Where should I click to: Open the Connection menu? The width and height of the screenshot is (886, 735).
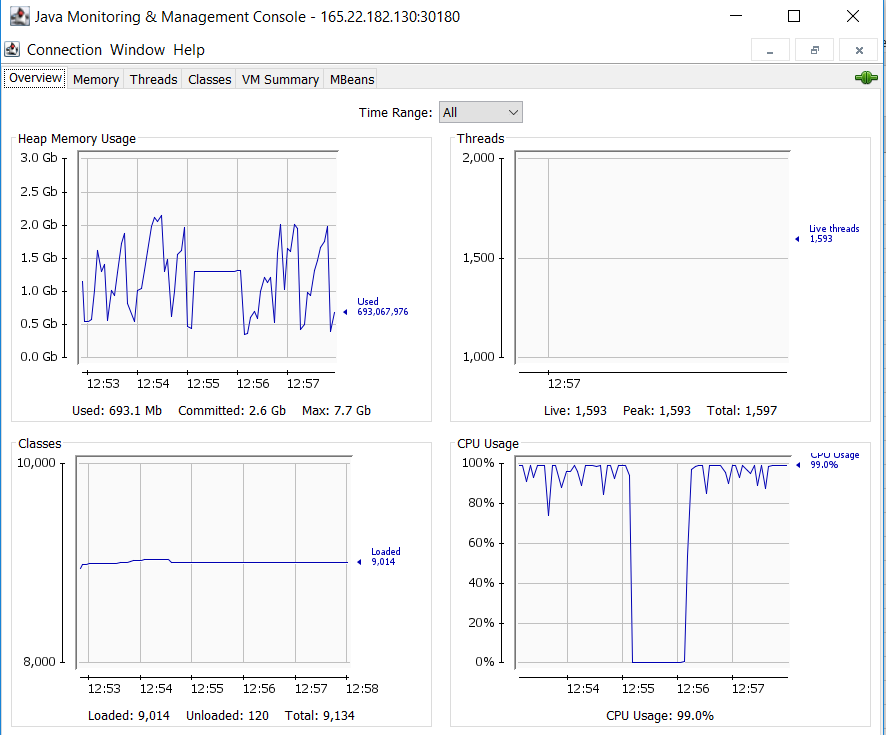(64, 50)
